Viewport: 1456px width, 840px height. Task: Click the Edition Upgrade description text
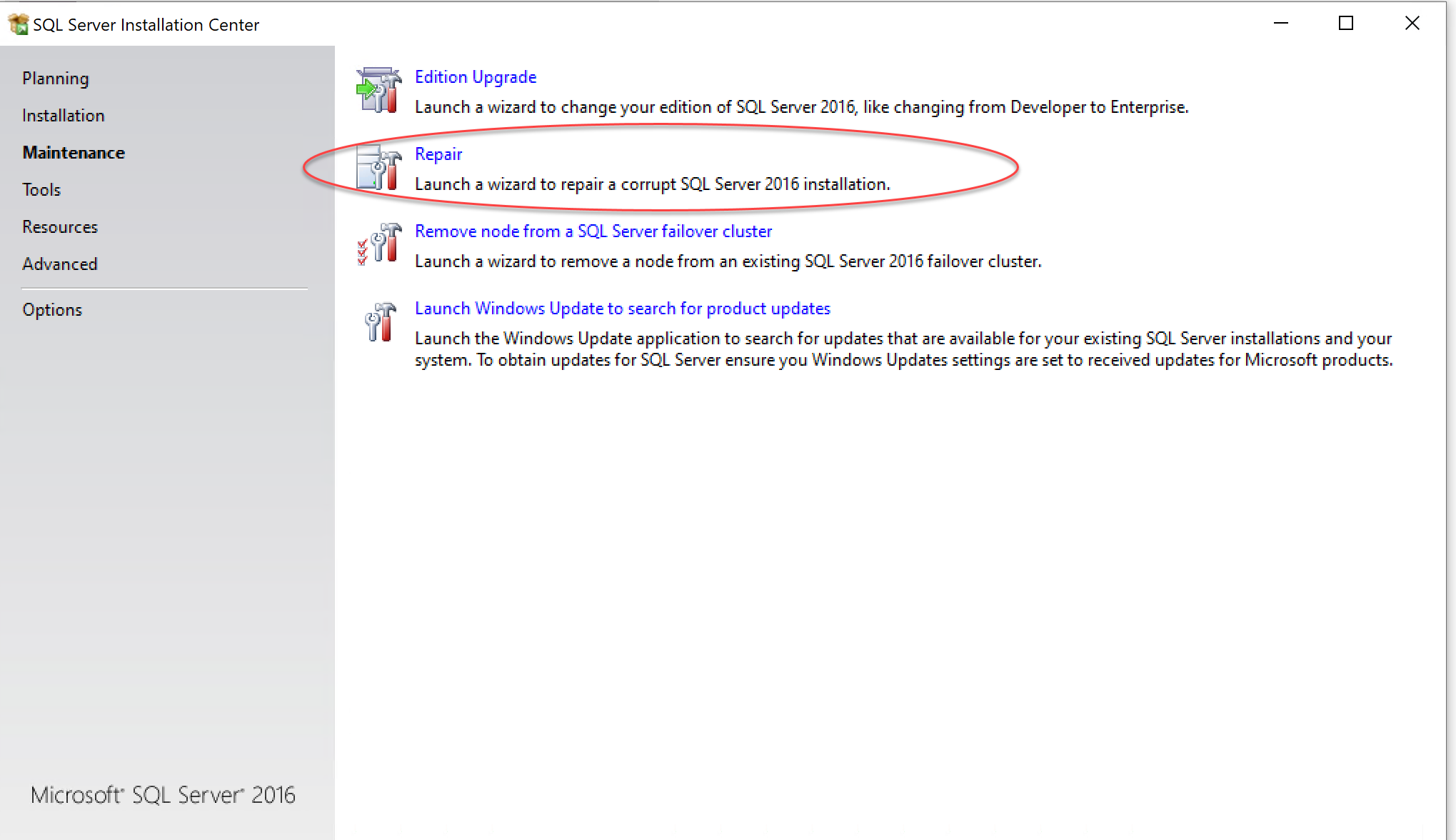[802, 106]
